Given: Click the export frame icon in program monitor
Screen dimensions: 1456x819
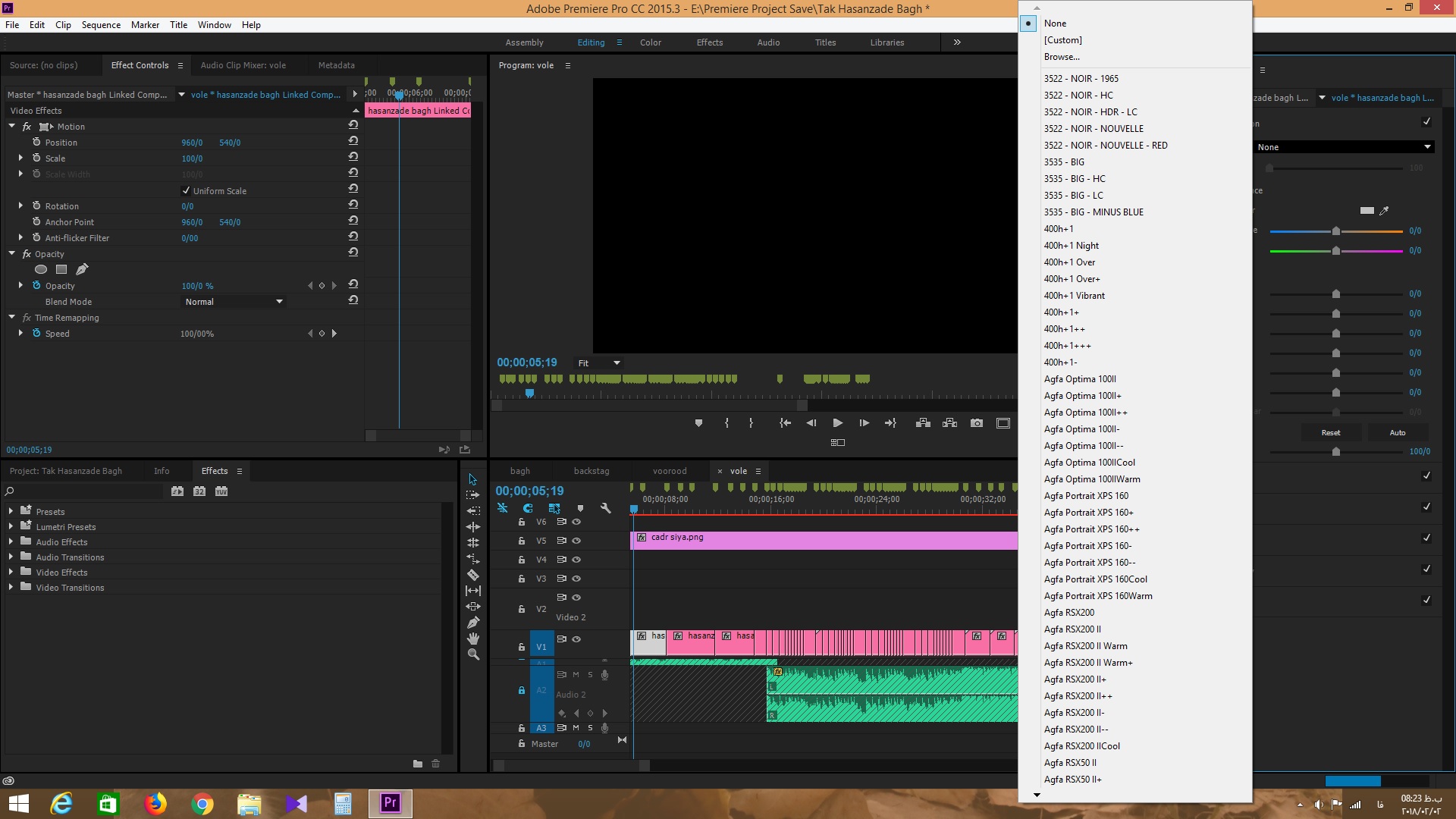Looking at the screenshot, I should pyautogui.click(x=976, y=423).
